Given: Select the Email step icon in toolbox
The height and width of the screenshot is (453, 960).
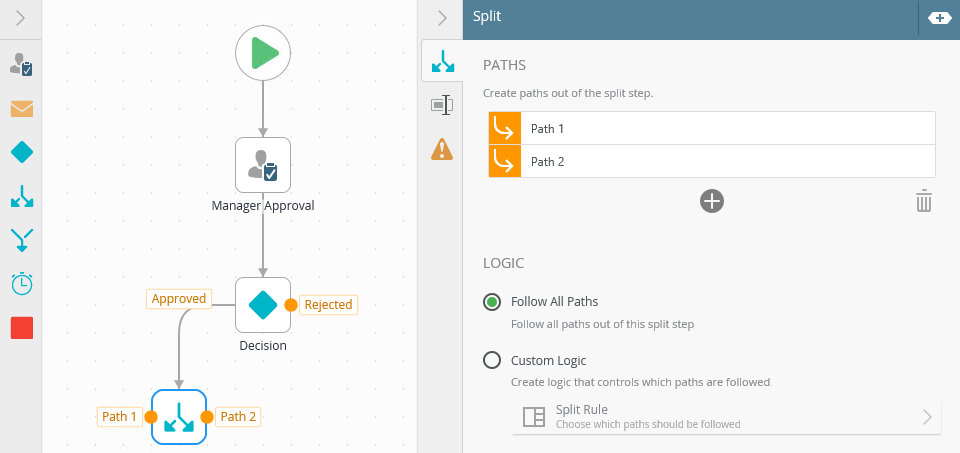Looking at the screenshot, I should [x=21, y=108].
